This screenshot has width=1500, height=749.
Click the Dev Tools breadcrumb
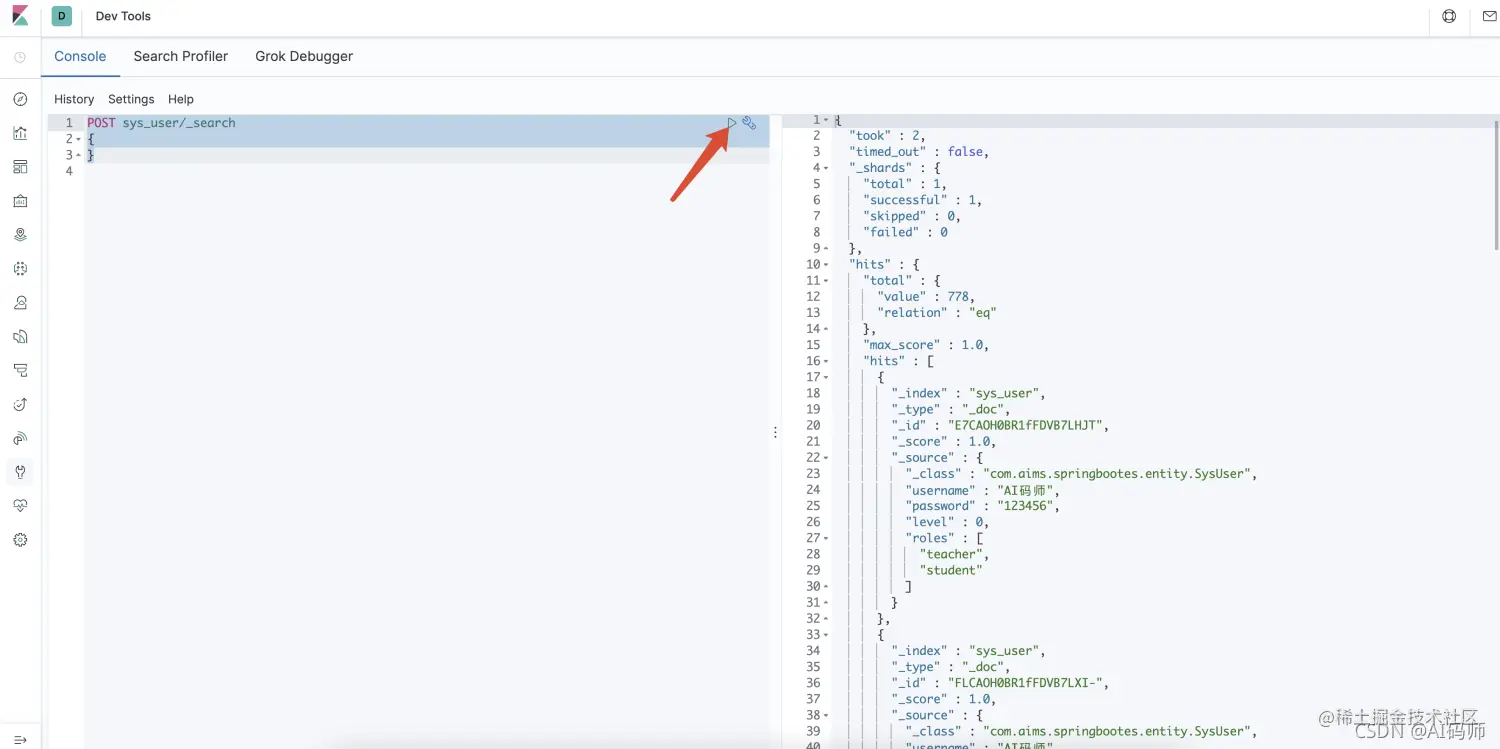(x=123, y=16)
